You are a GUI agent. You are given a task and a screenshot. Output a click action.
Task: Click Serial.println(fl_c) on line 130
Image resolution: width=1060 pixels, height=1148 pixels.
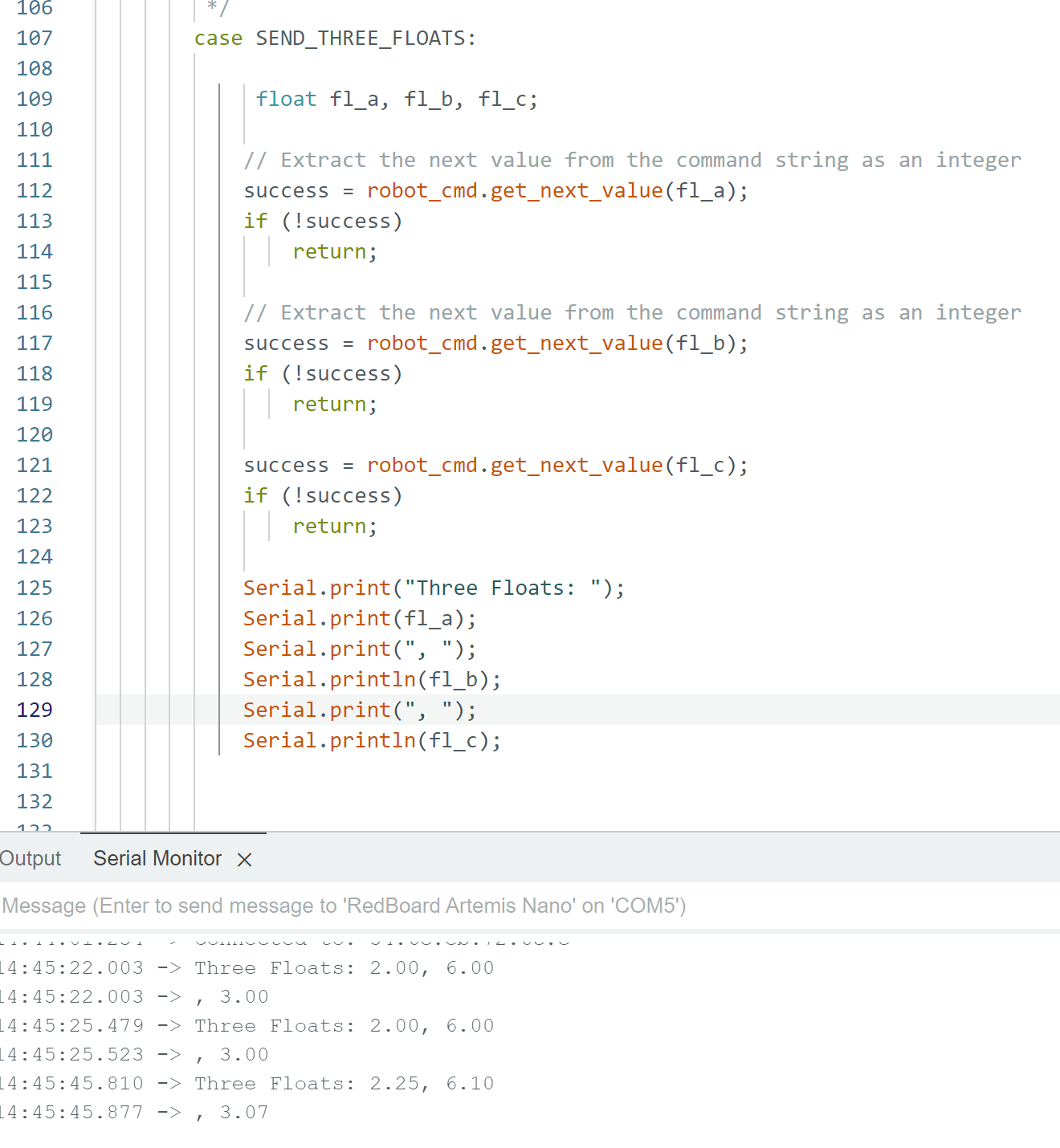pyautogui.click(x=373, y=740)
